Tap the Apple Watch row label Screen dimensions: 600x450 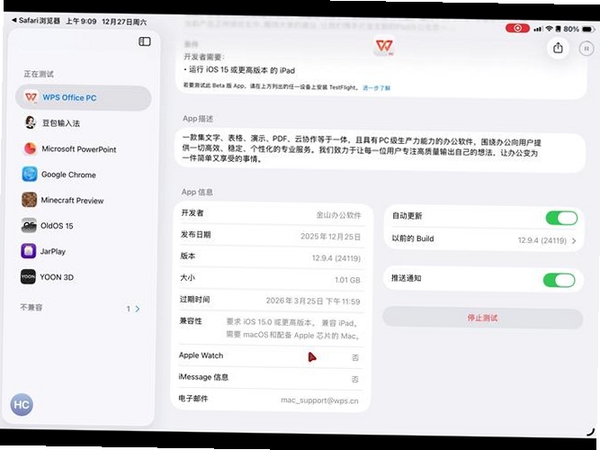[x=201, y=355]
